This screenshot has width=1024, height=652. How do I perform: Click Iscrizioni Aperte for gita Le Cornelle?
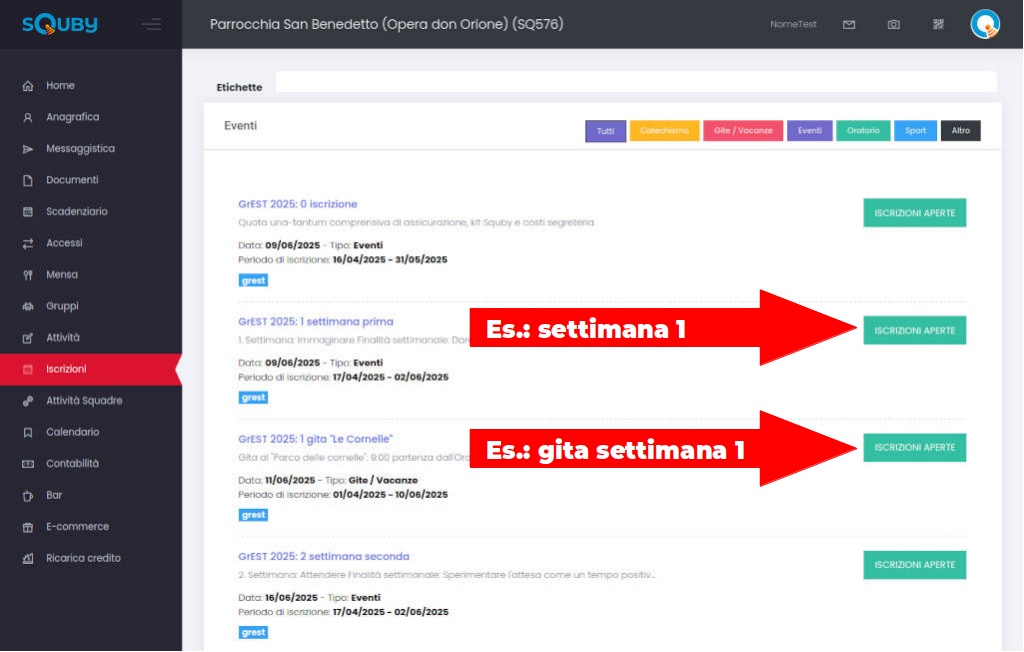coord(914,448)
